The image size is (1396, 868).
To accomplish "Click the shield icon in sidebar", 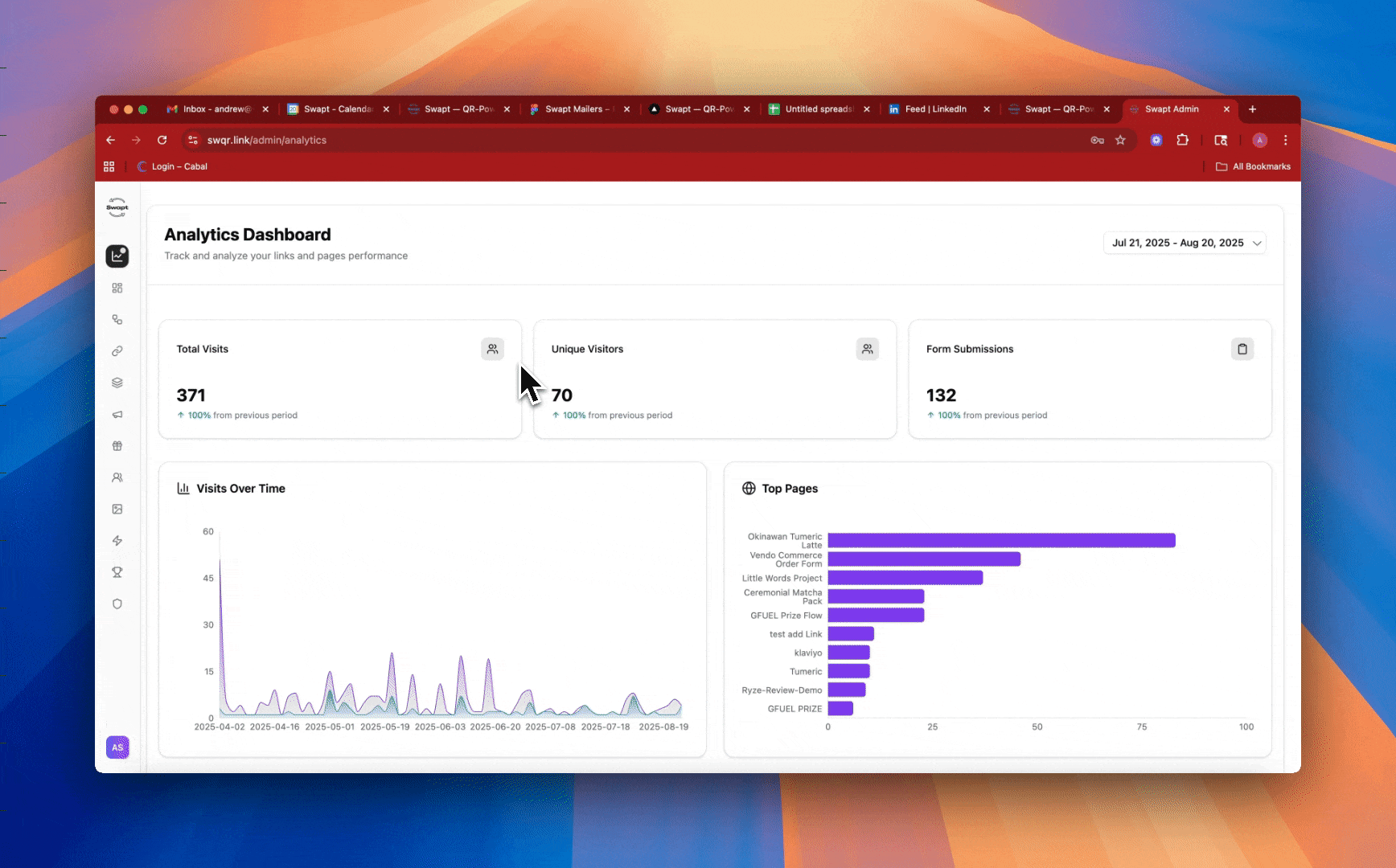I will [x=117, y=604].
